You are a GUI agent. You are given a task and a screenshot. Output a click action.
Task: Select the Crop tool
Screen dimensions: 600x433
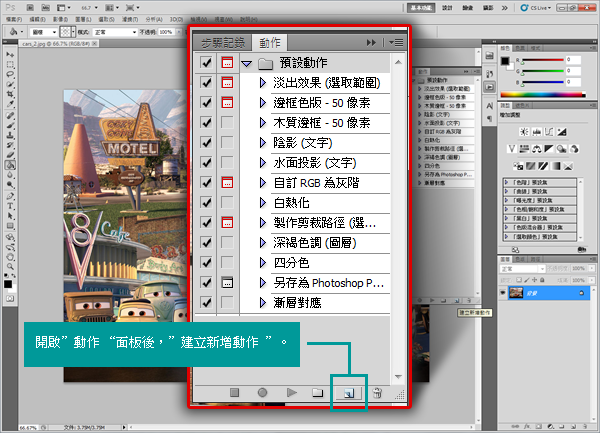click(x=10, y=94)
